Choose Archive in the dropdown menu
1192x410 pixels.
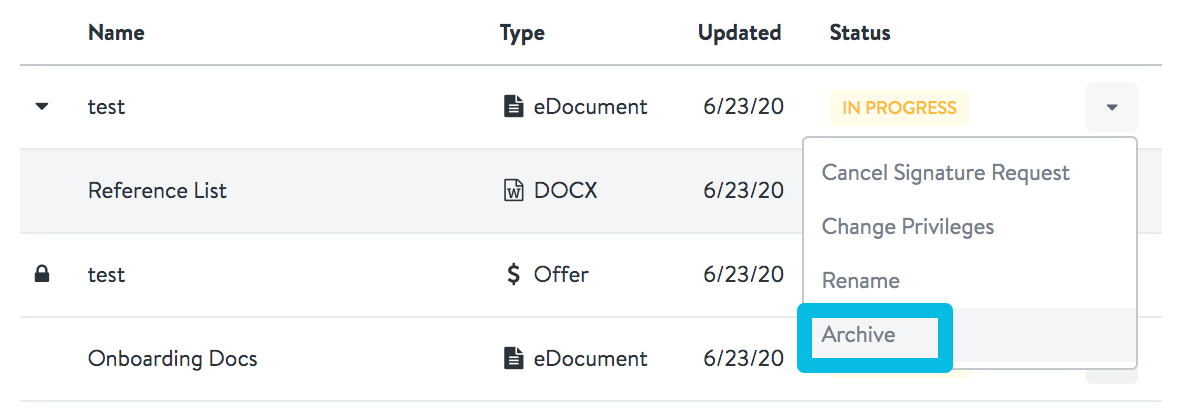[858, 335]
